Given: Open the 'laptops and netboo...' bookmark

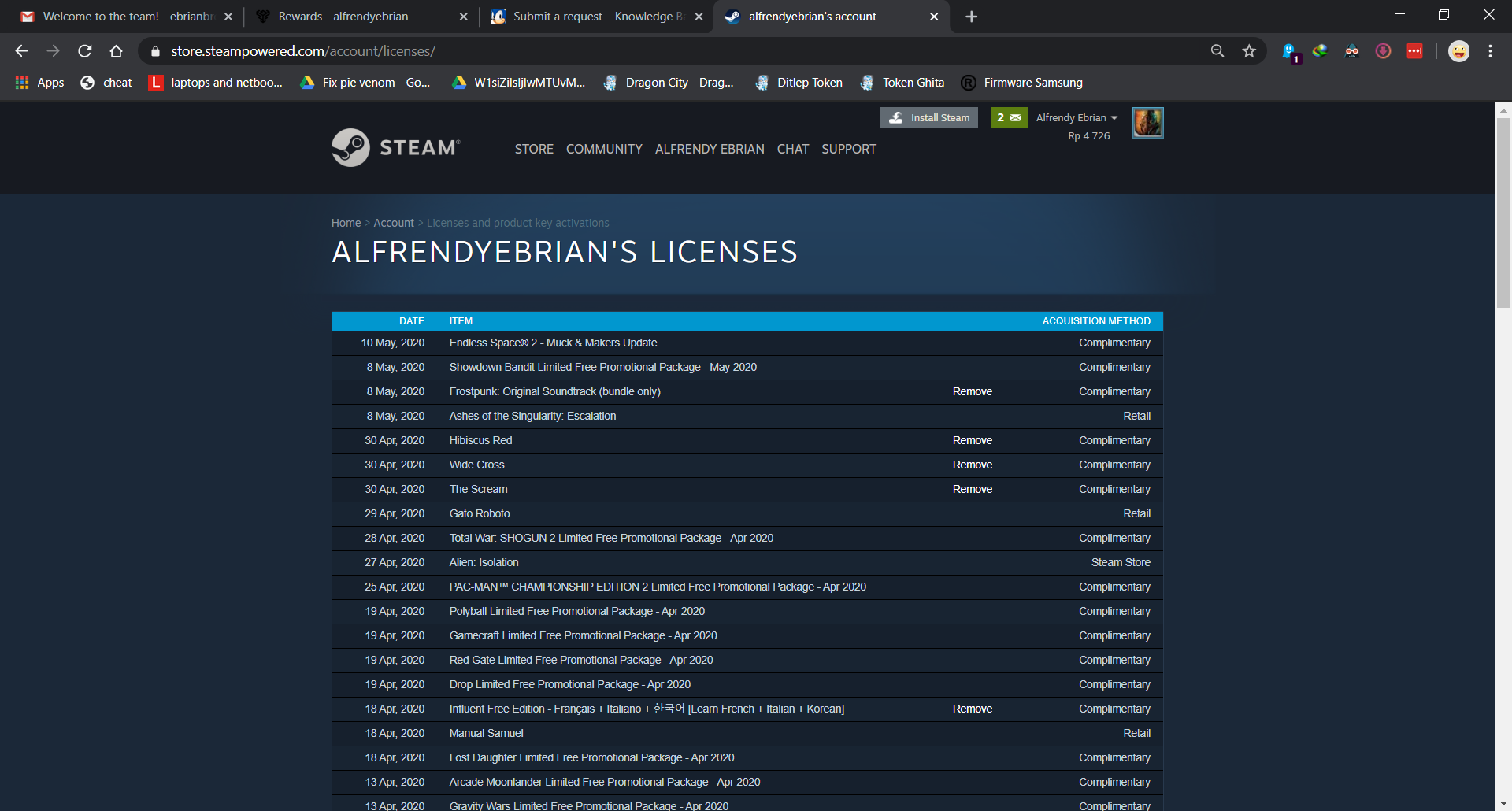Looking at the screenshot, I should pos(215,83).
